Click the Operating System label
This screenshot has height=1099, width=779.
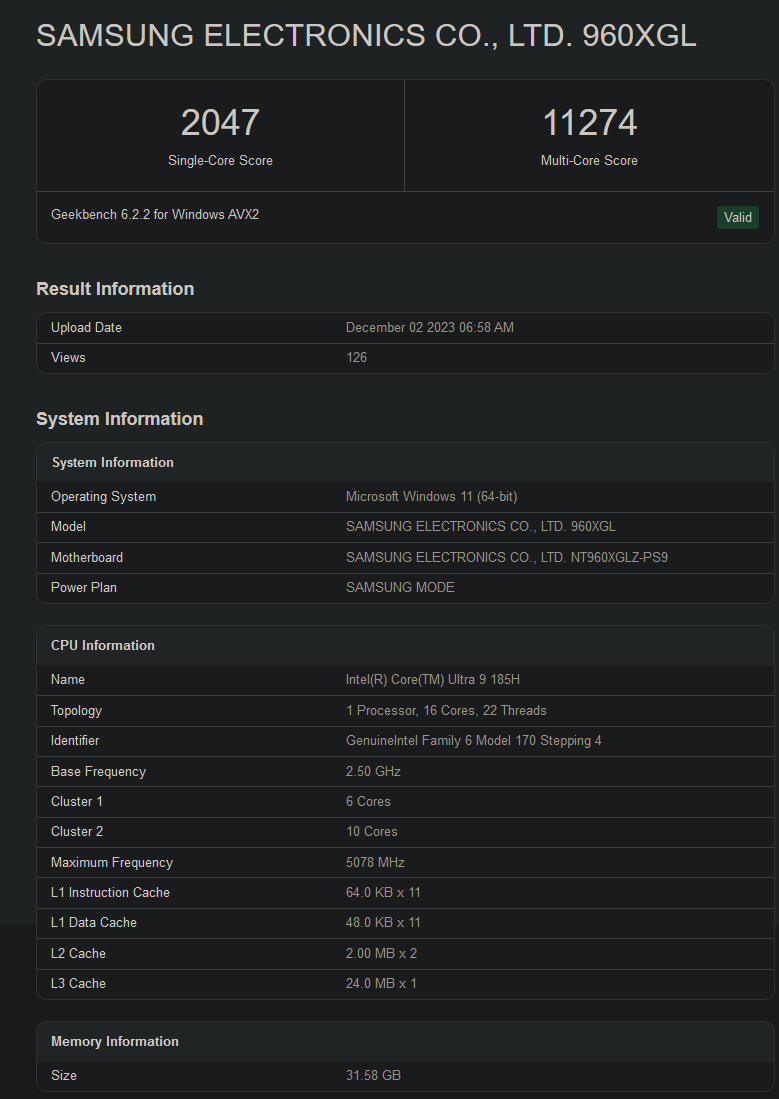[103, 496]
